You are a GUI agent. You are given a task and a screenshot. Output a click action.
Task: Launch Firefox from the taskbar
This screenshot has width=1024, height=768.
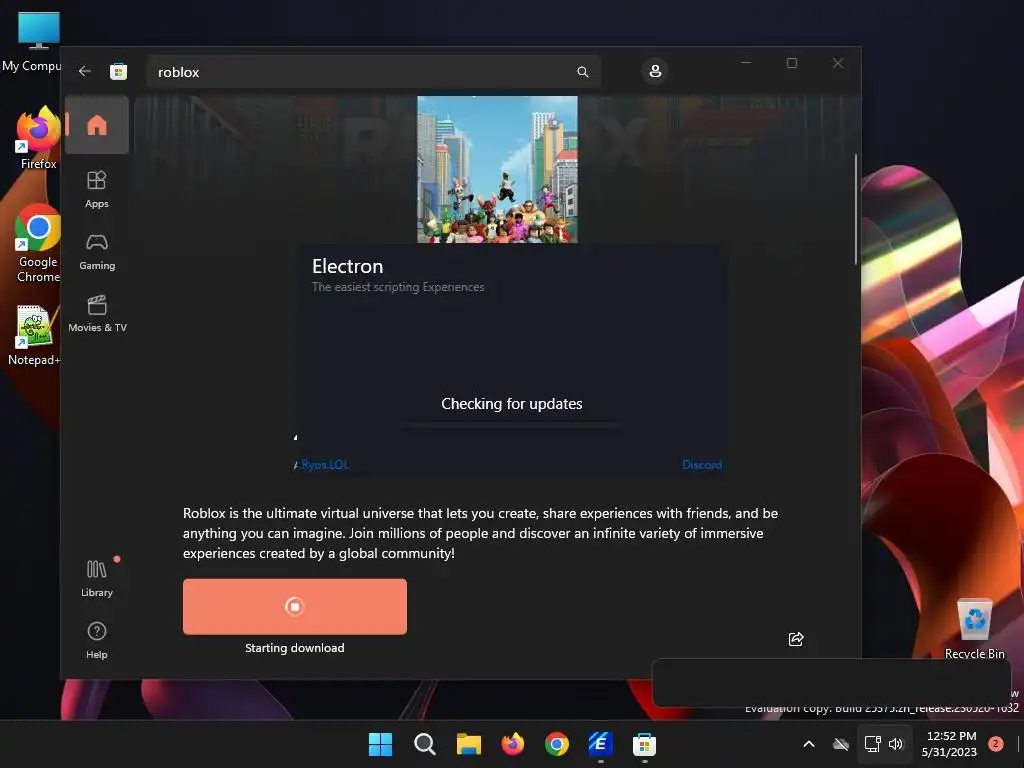[x=513, y=744]
